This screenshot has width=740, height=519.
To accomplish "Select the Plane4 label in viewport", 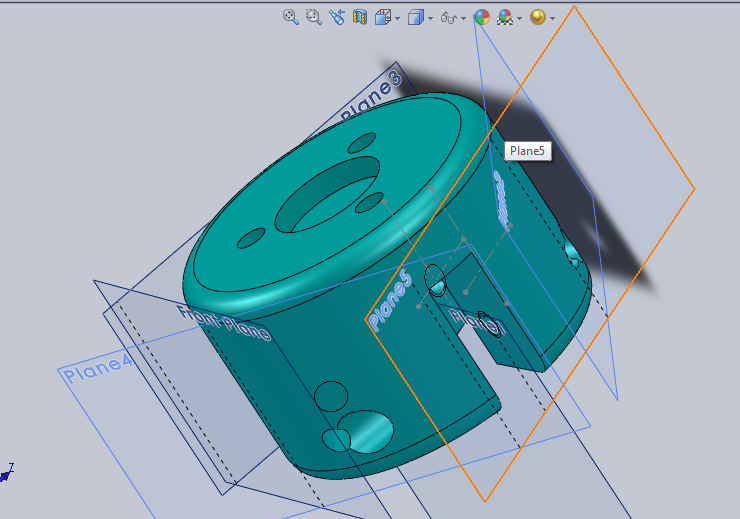I will pyautogui.click(x=97, y=370).
